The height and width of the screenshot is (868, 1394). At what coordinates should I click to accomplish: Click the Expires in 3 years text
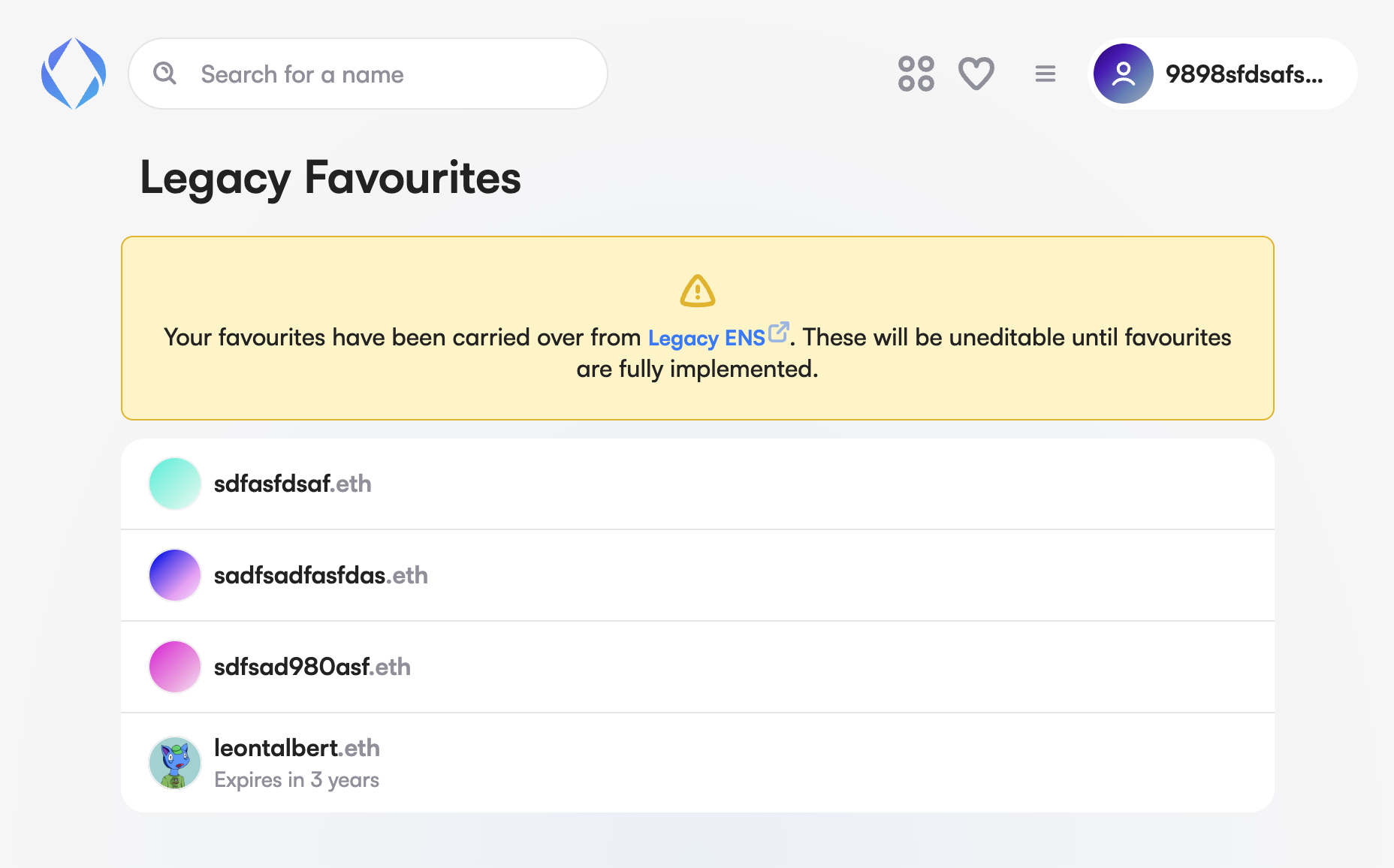[297, 780]
